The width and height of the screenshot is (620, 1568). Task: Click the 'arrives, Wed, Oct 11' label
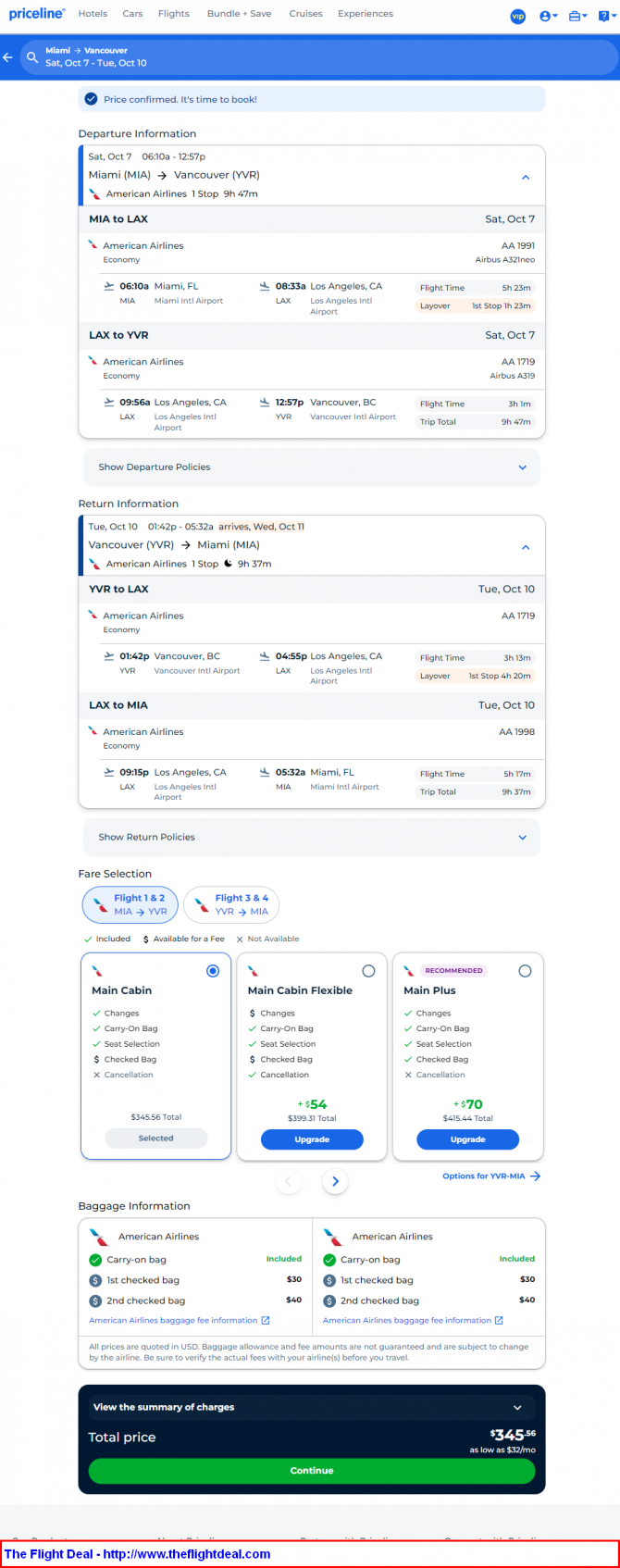[262, 527]
